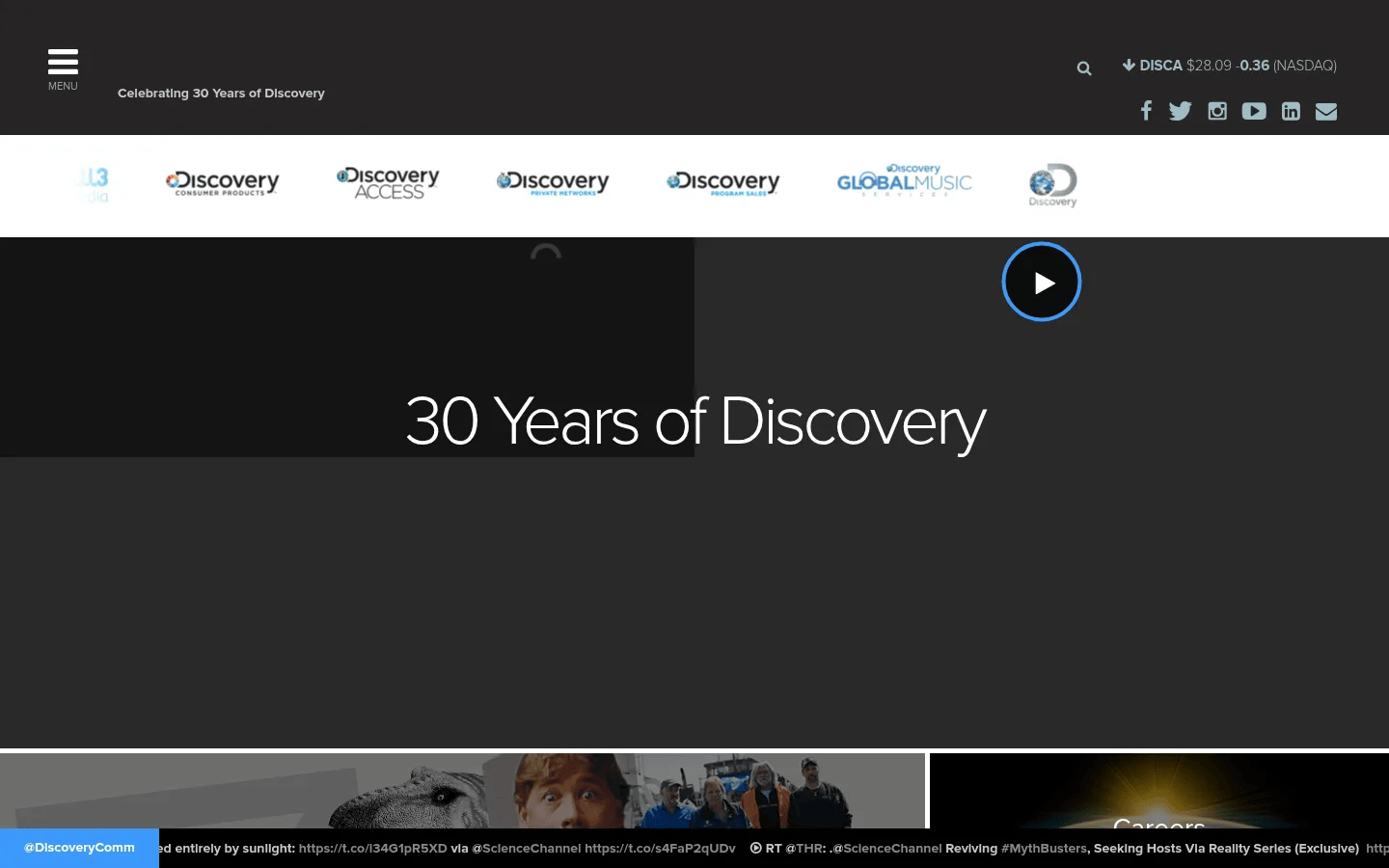Click the @THR mention in ticker

pyautogui.click(x=803, y=849)
